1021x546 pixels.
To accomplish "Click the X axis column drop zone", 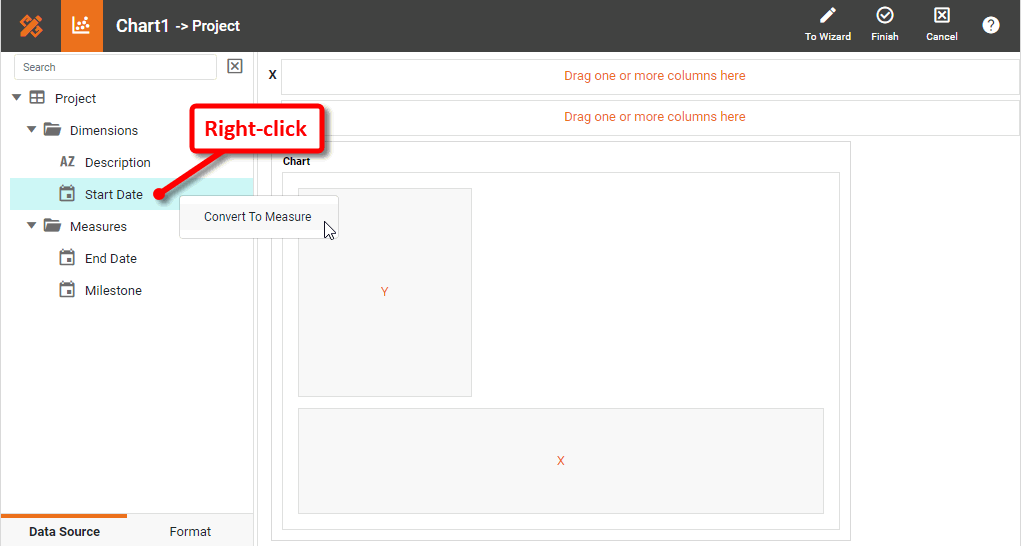I will (x=654, y=76).
